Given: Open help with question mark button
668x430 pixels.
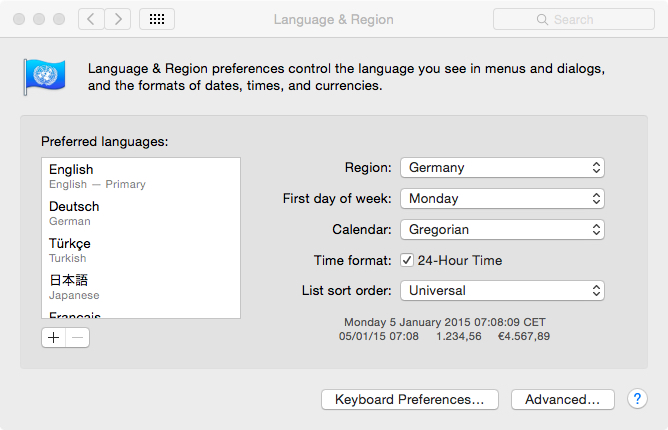Looking at the screenshot, I should pyautogui.click(x=637, y=399).
